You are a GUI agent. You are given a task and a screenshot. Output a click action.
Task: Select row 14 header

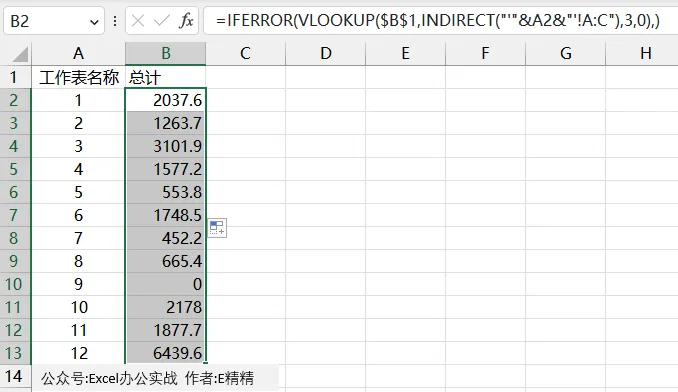(15, 376)
